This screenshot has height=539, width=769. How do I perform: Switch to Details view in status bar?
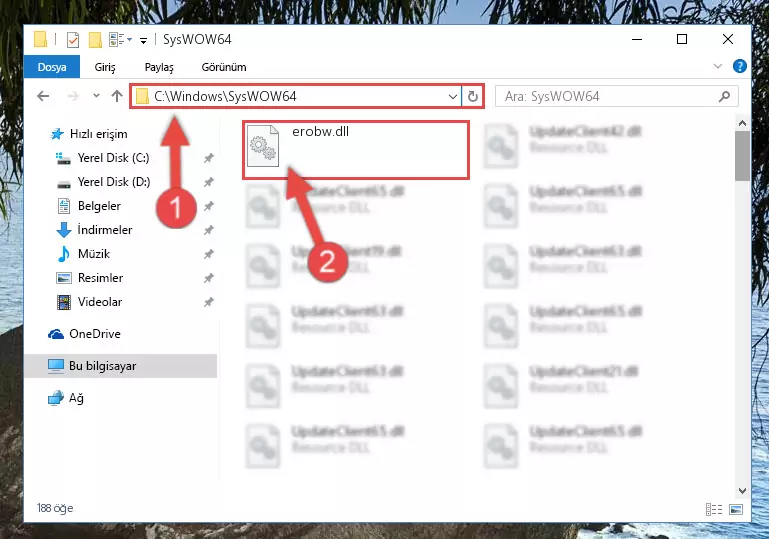coord(714,510)
